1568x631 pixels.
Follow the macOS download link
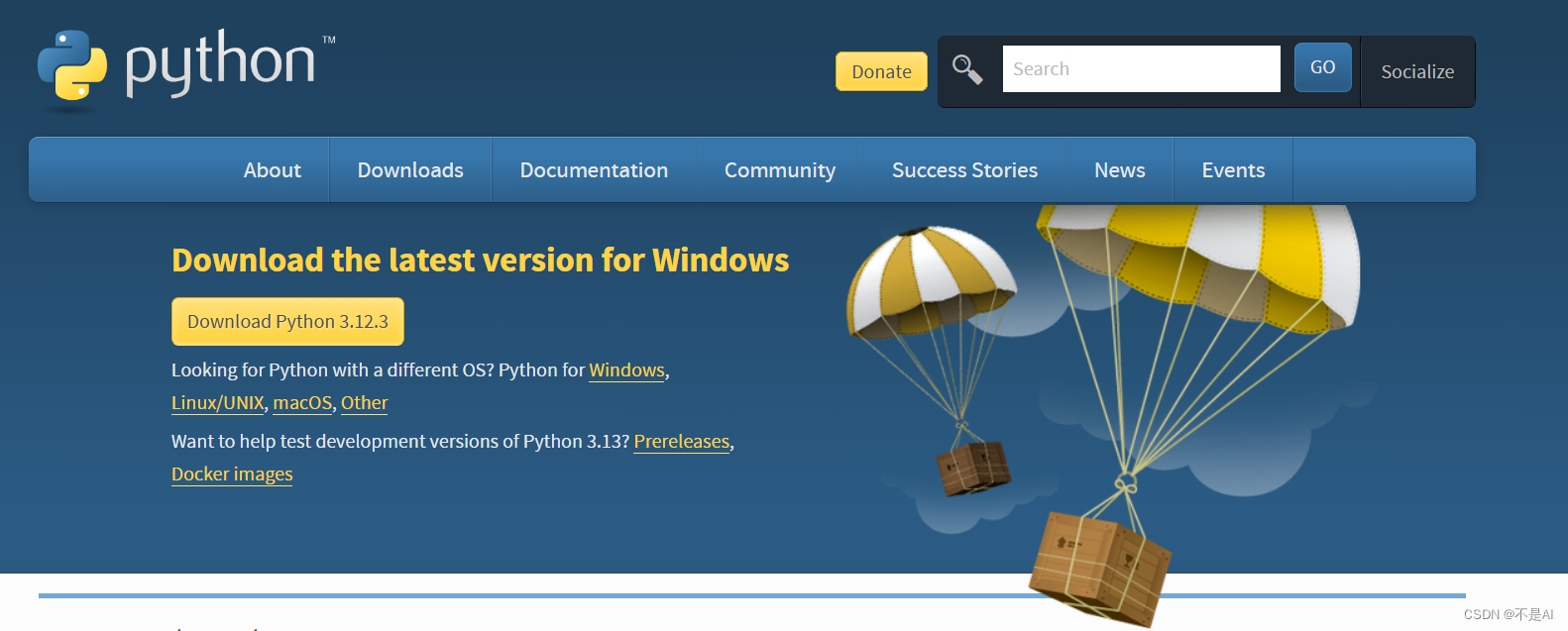302,403
